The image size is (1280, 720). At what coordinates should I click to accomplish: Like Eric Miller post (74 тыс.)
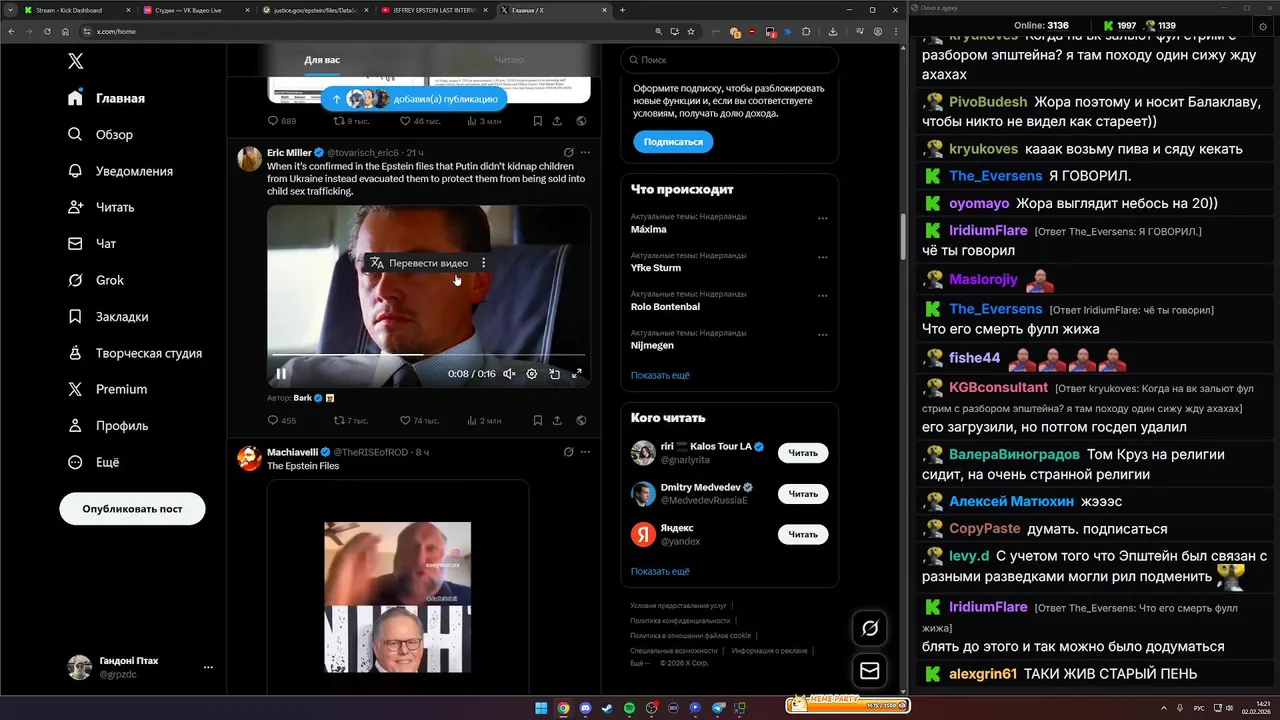click(x=419, y=421)
